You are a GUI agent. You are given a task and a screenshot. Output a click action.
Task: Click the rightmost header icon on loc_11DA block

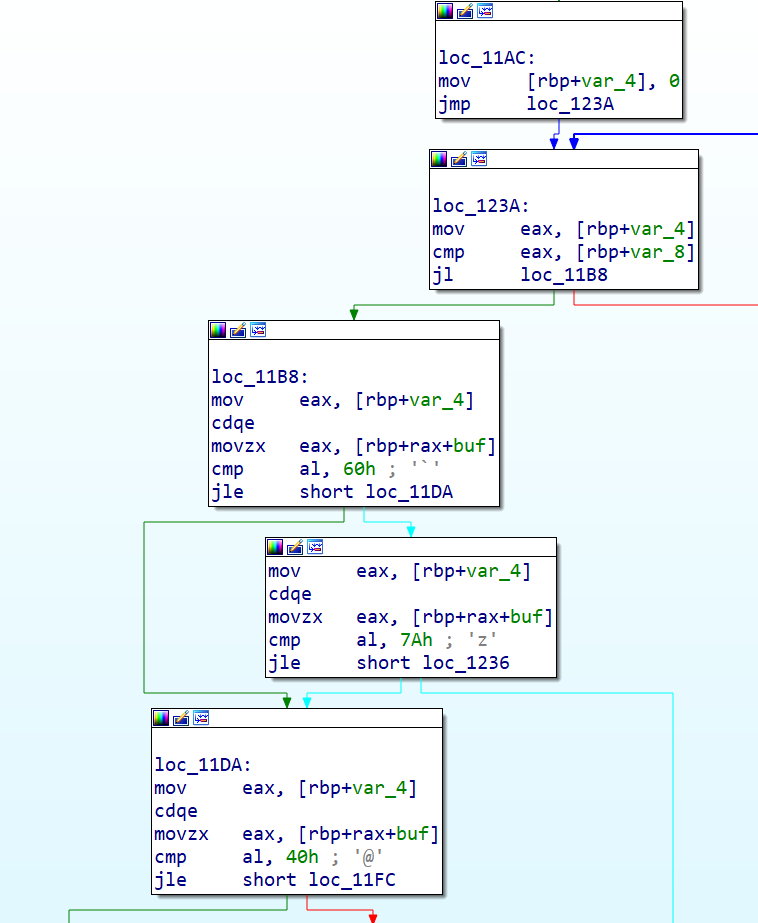click(201, 718)
